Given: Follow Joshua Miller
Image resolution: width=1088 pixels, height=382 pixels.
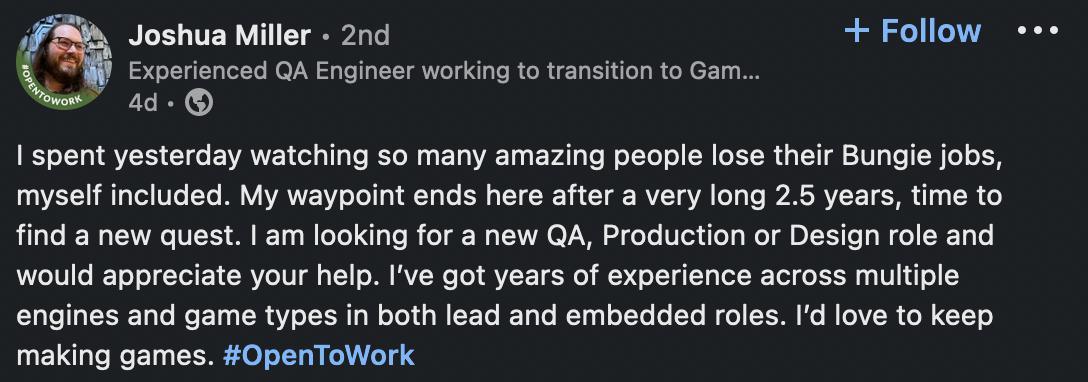Looking at the screenshot, I should tap(912, 31).
